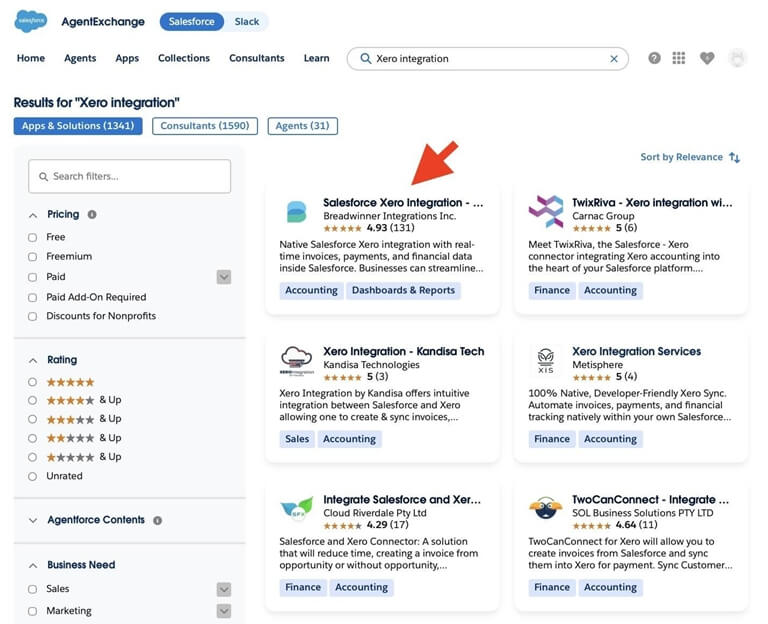Open Xero Integration Services listing

pyautogui.click(x=636, y=351)
